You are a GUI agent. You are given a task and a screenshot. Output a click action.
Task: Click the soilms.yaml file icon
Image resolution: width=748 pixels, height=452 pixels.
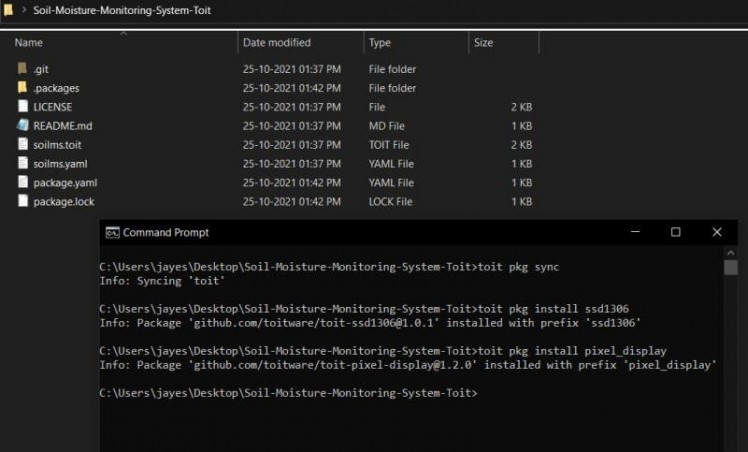23,163
